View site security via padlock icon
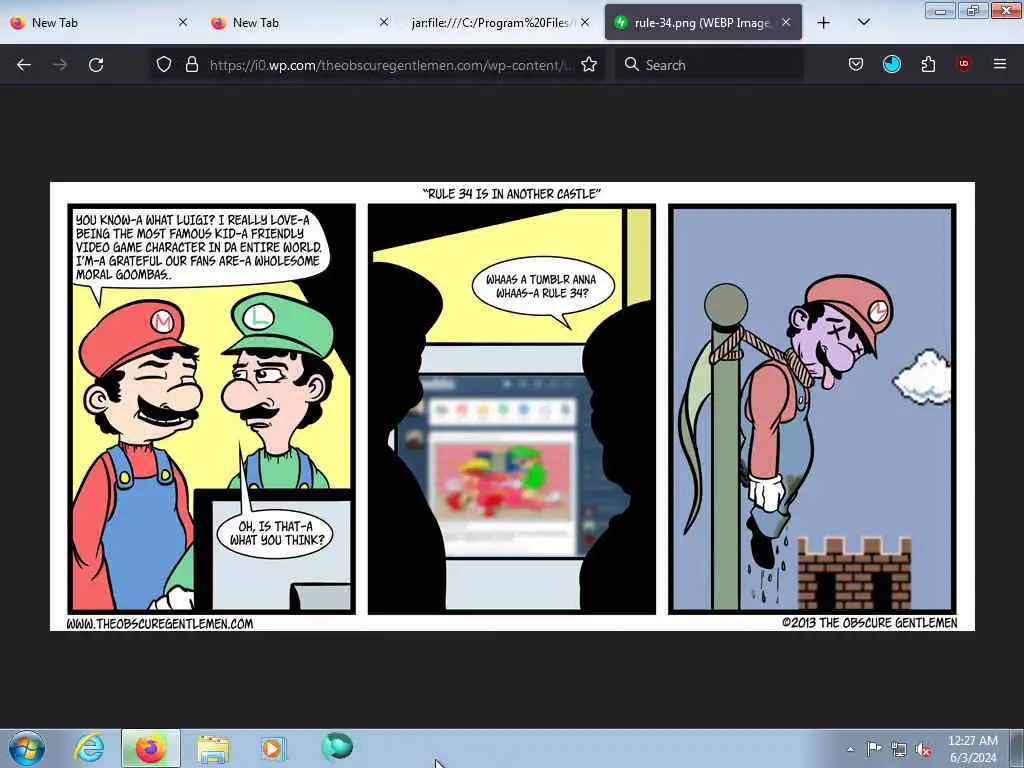The image size is (1024, 768). tap(191, 64)
